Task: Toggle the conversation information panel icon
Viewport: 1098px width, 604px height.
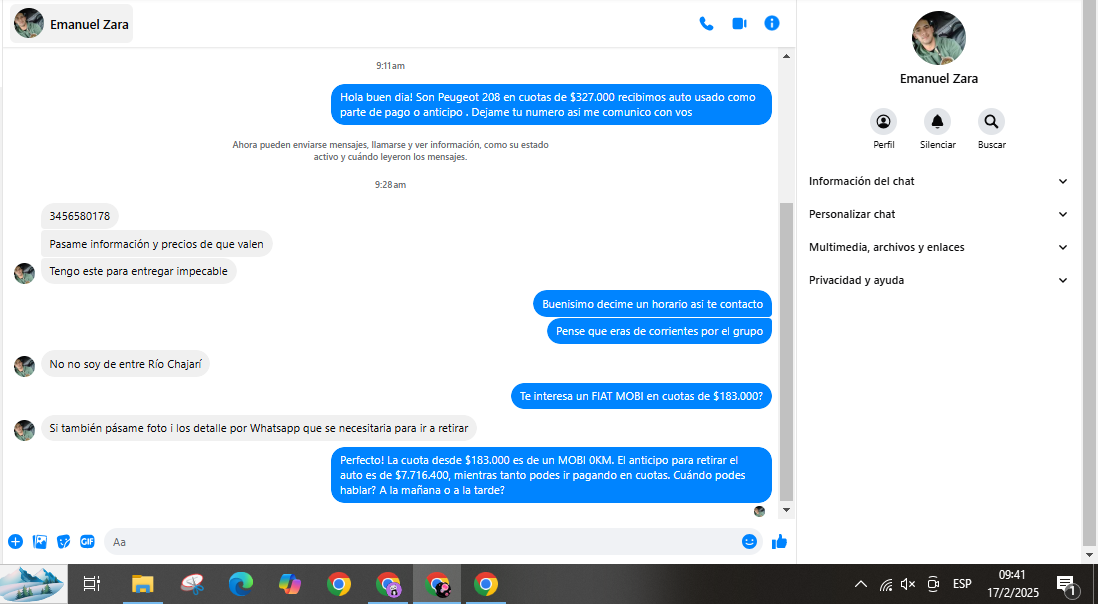Action: pyautogui.click(x=772, y=23)
